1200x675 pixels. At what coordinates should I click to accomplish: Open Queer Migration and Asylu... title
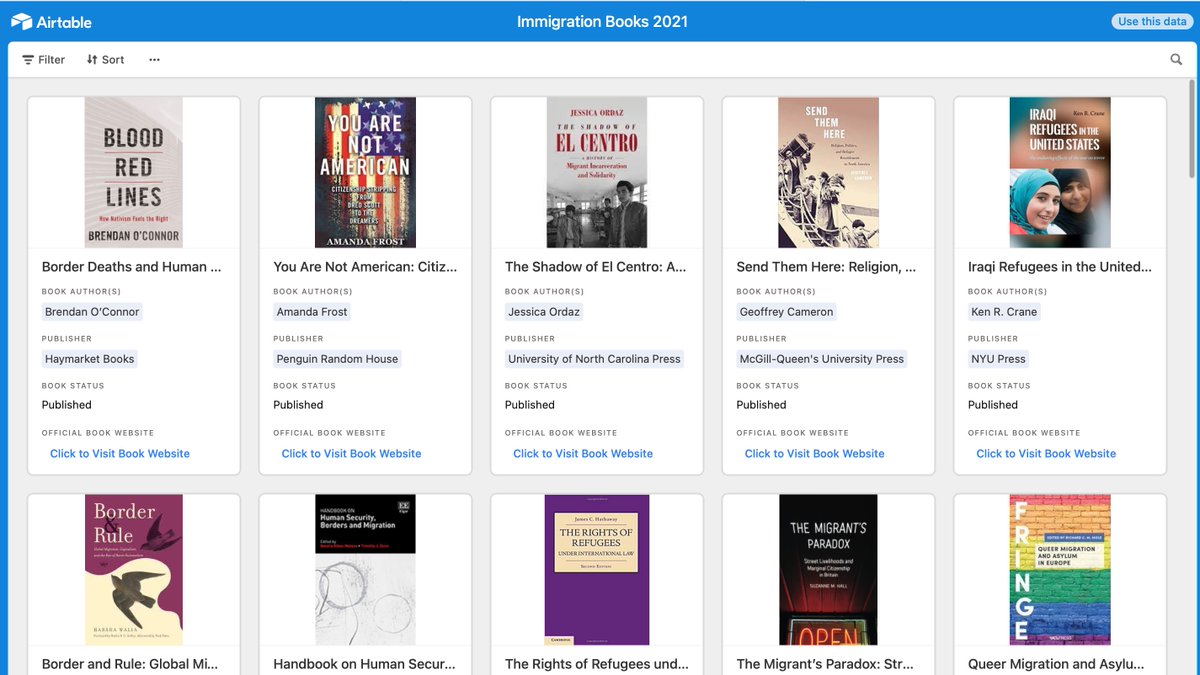pos(1056,664)
